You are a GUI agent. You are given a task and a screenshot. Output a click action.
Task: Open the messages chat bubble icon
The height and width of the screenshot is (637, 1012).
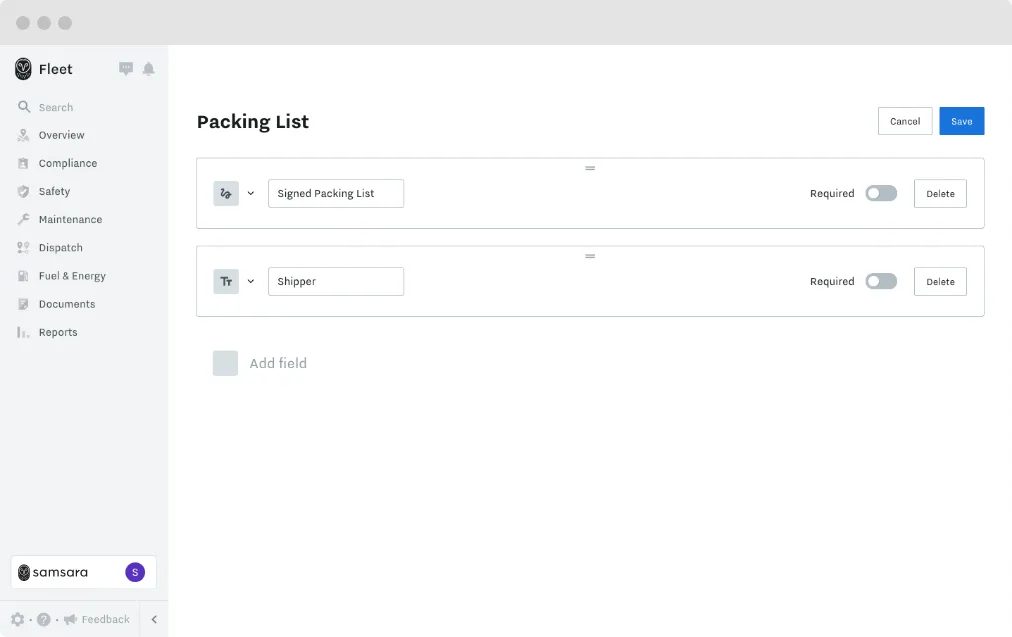[x=126, y=68]
